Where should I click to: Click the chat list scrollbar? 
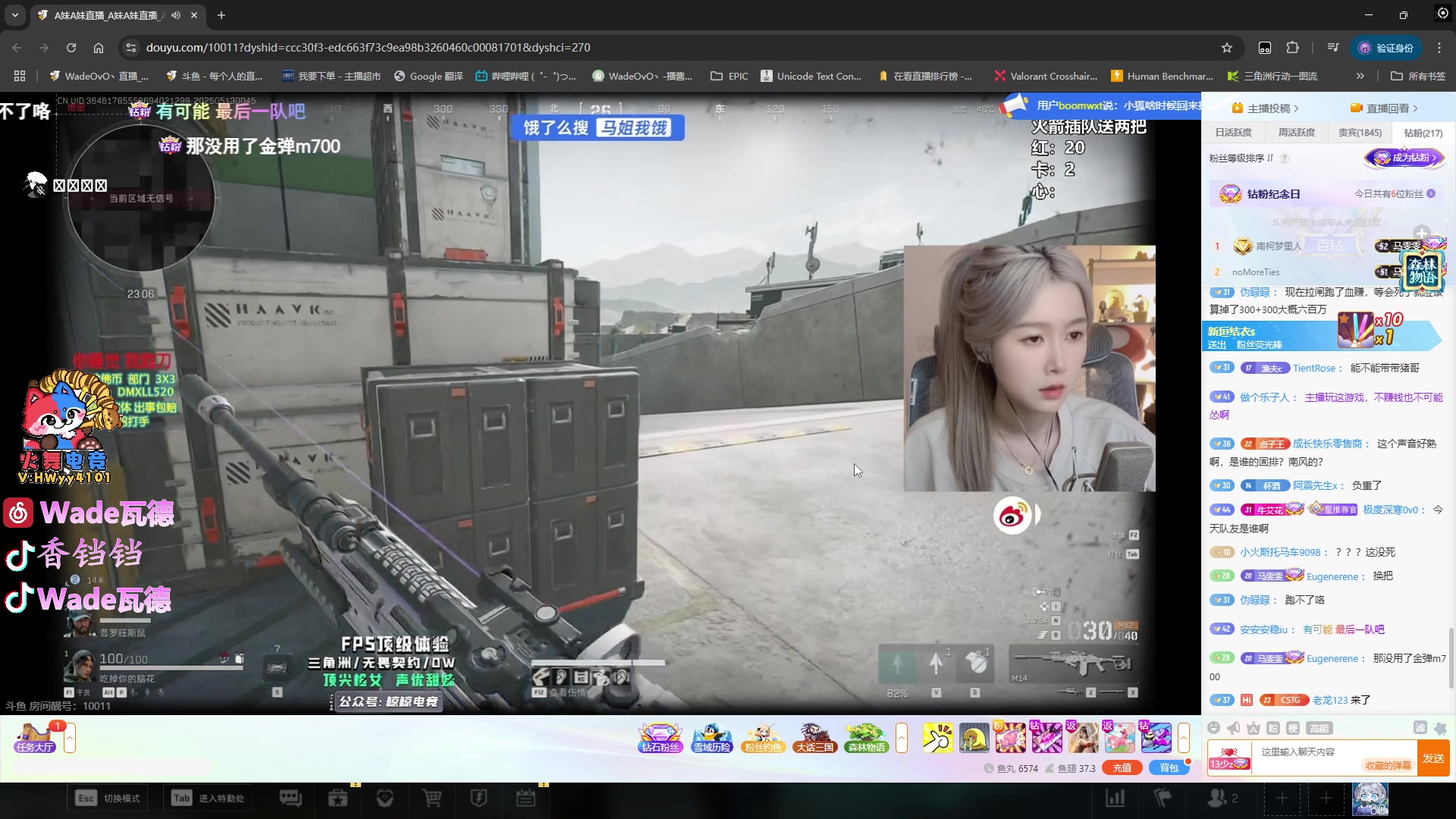pos(1451,656)
